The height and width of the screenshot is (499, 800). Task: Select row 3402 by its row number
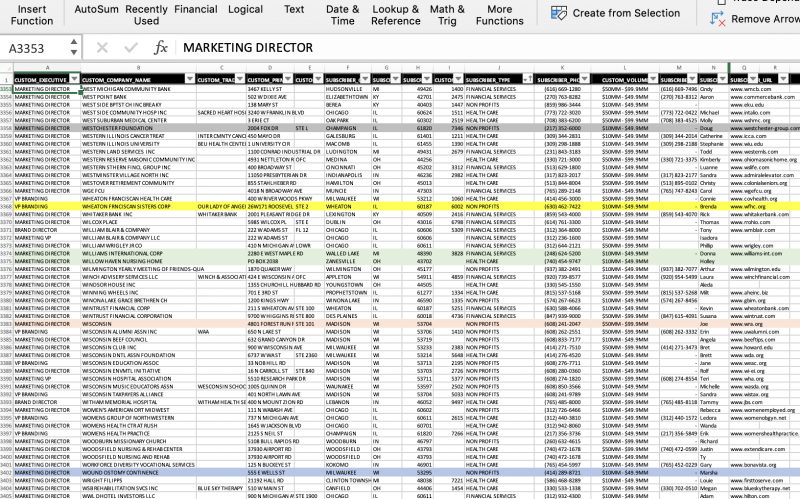6,472
